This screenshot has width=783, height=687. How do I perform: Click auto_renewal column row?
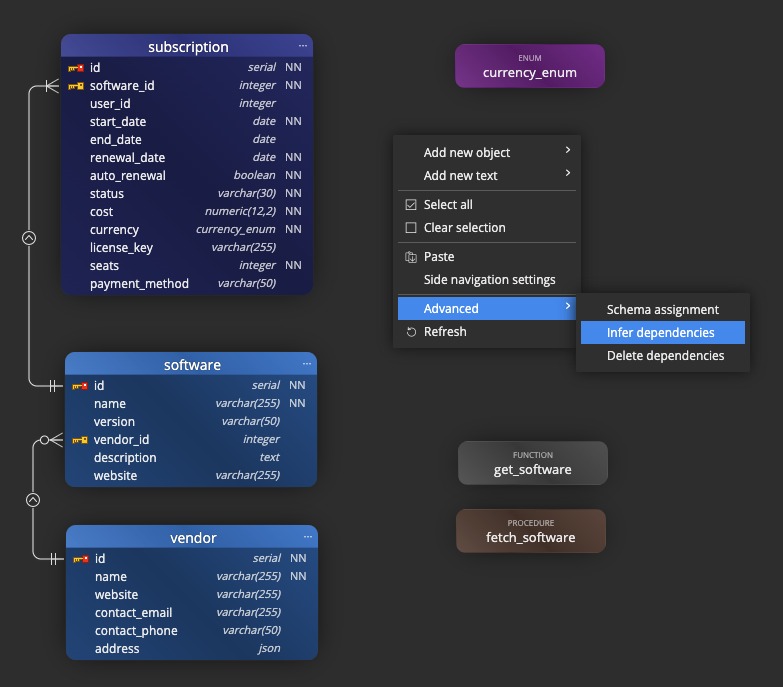coord(187,176)
